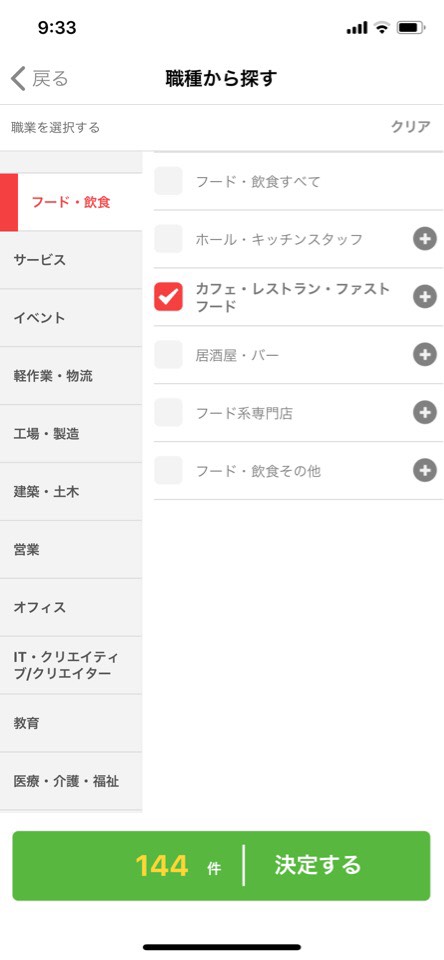Select the 工場・製造 category
444x960 pixels.
click(x=71, y=434)
